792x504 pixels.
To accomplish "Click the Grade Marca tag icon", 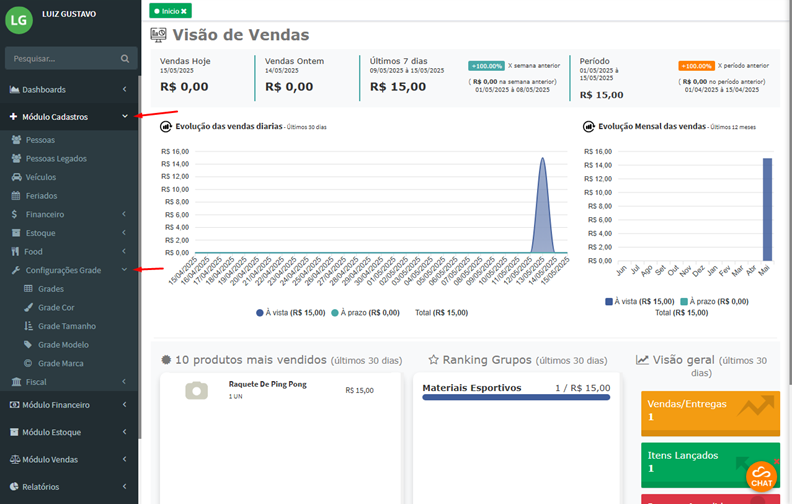I will click(29, 363).
